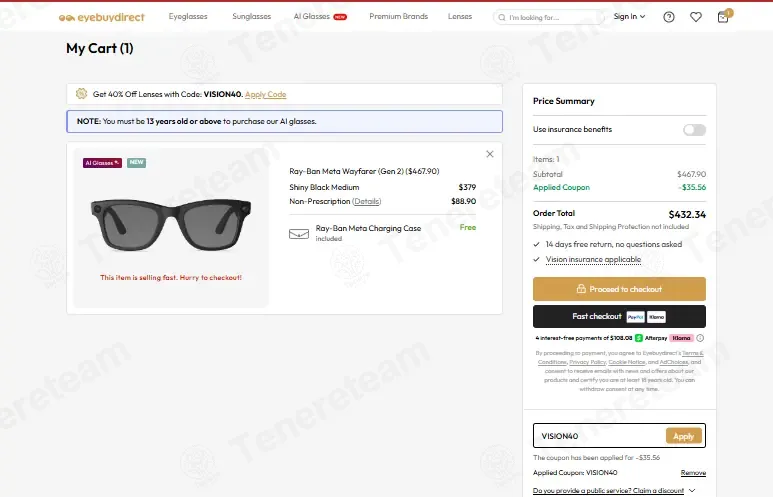Open Non-Prescription Details link
Image resolution: width=773 pixels, height=497 pixels.
pos(366,201)
